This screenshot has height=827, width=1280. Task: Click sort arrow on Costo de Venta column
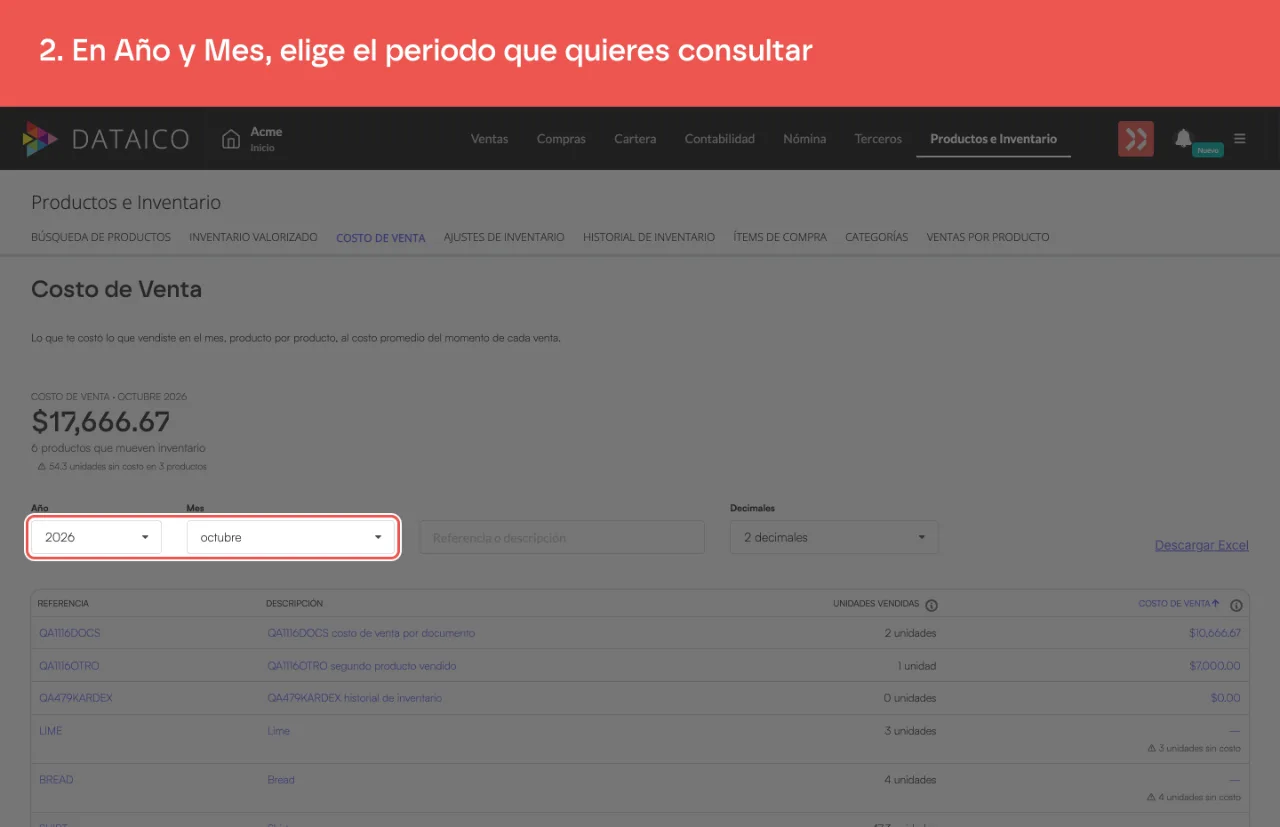click(1216, 604)
